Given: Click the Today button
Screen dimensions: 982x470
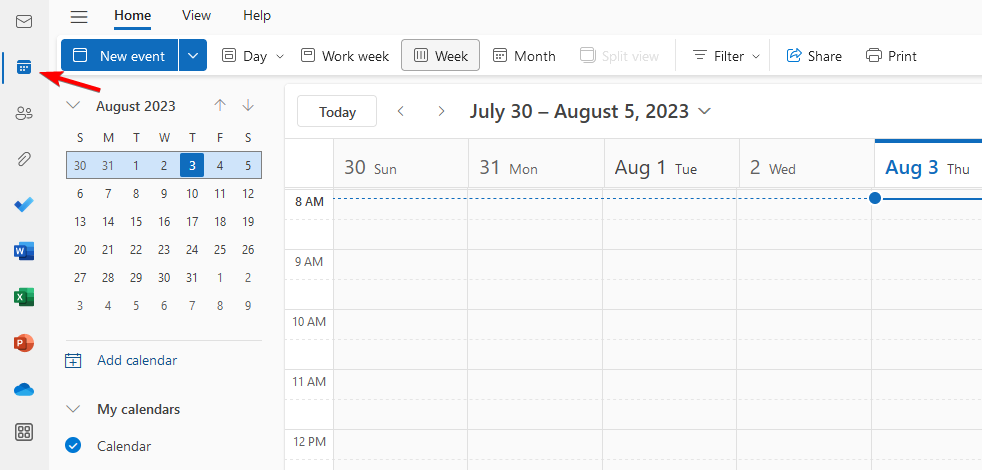Looking at the screenshot, I should click(x=337, y=112).
